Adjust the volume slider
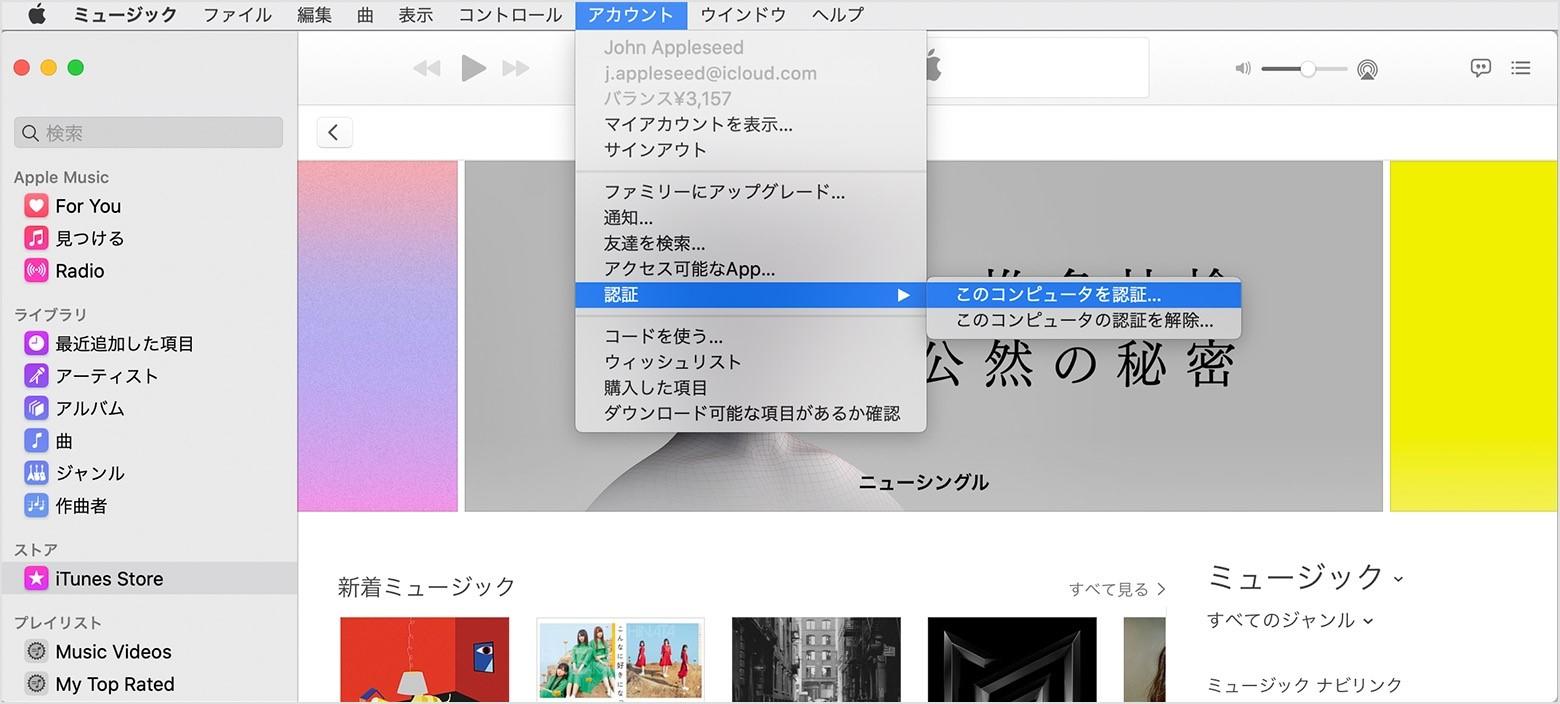Image resolution: width=1560 pixels, height=704 pixels. (1304, 69)
